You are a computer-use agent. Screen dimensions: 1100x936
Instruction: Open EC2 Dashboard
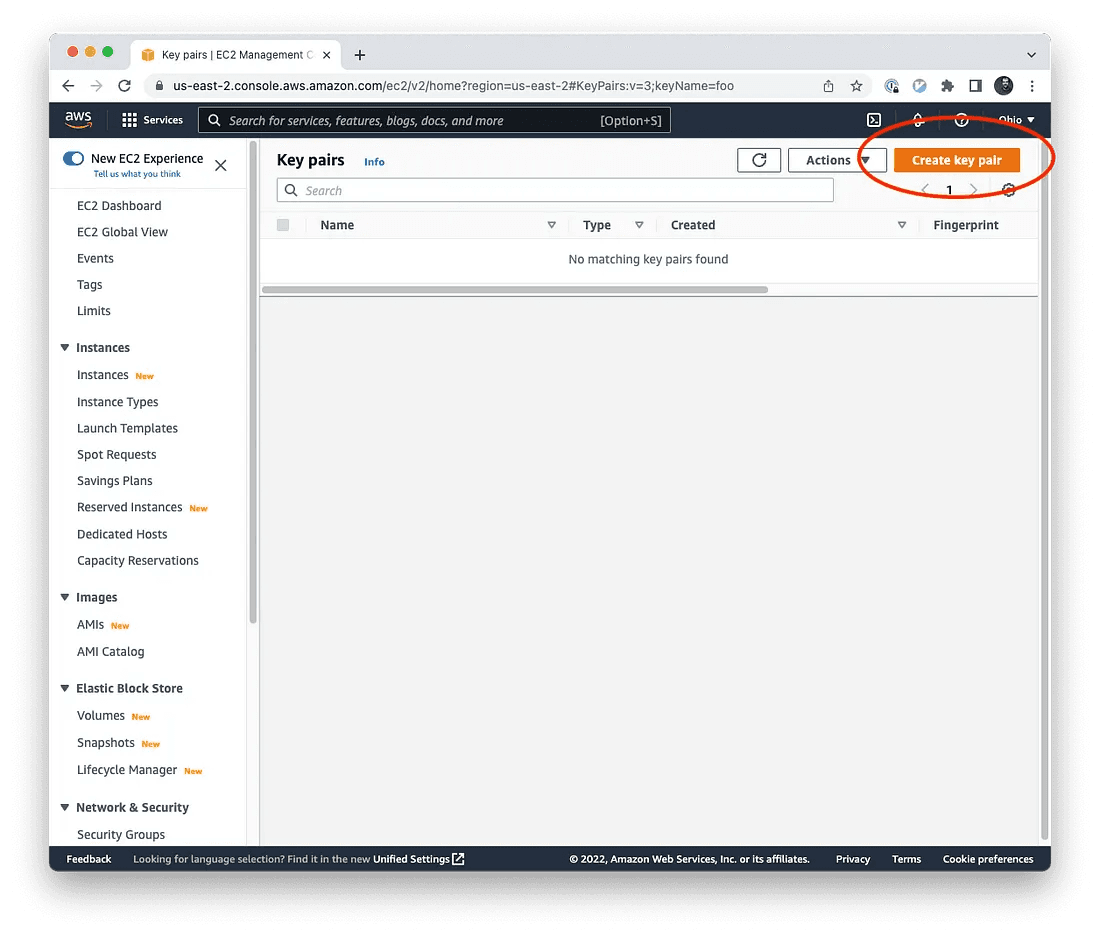click(x=119, y=206)
